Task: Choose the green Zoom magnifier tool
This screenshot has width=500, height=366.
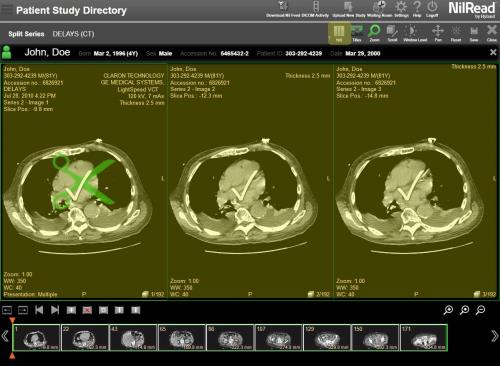Action: 374,34
